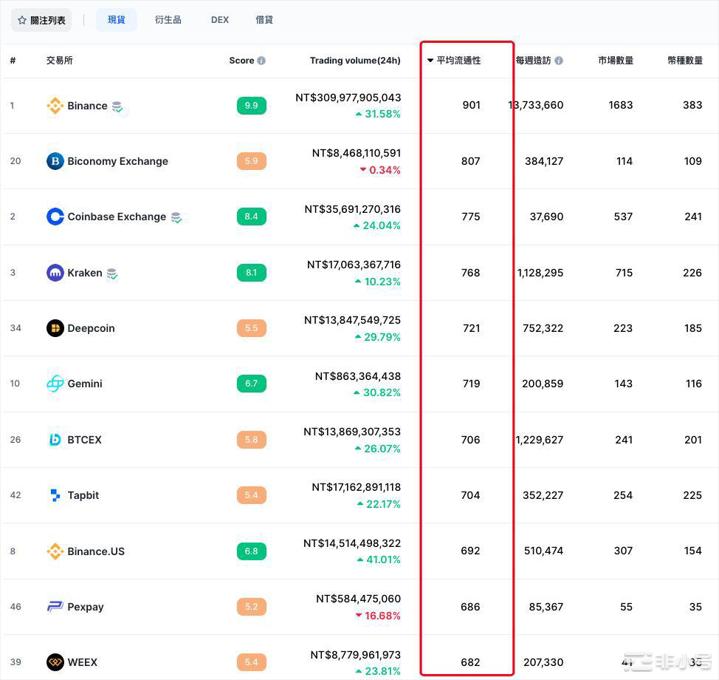Viewport: 719px width, 680px height.
Task: Select volume NT$35,691,270,316 for Coinbase
Action: click(352, 209)
